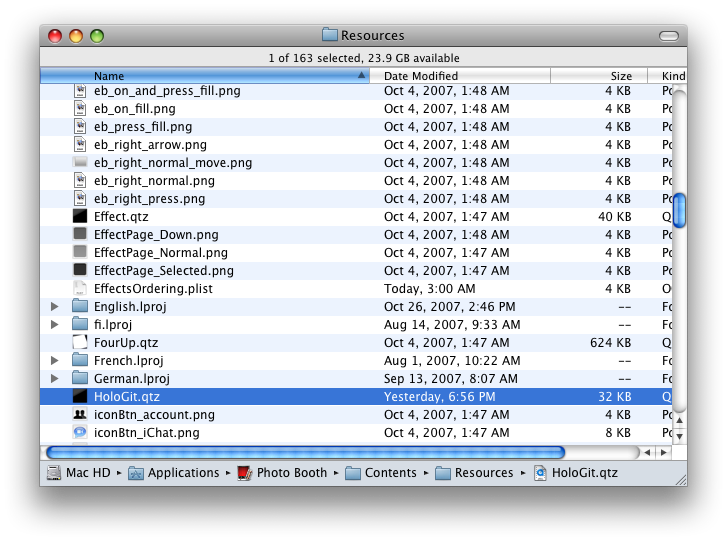Click the horizontal scroll right arrow
Viewport: 727px width, 541px height.
[663, 452]
